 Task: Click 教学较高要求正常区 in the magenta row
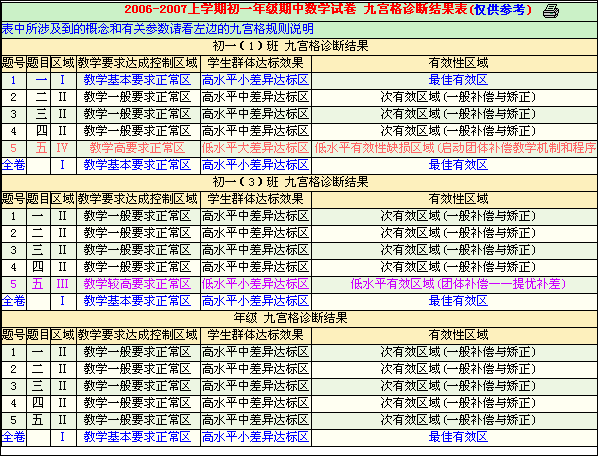[x=137, y=284]
